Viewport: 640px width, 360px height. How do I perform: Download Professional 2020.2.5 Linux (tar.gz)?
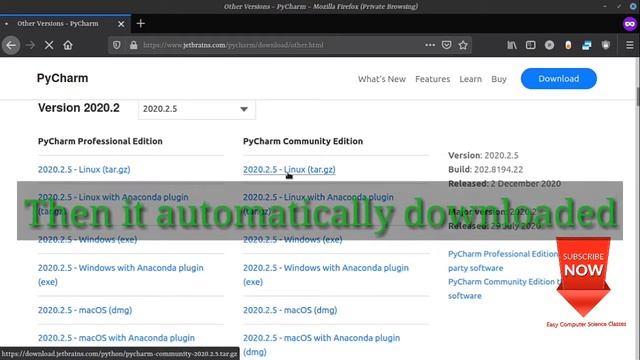coord(84,169)
